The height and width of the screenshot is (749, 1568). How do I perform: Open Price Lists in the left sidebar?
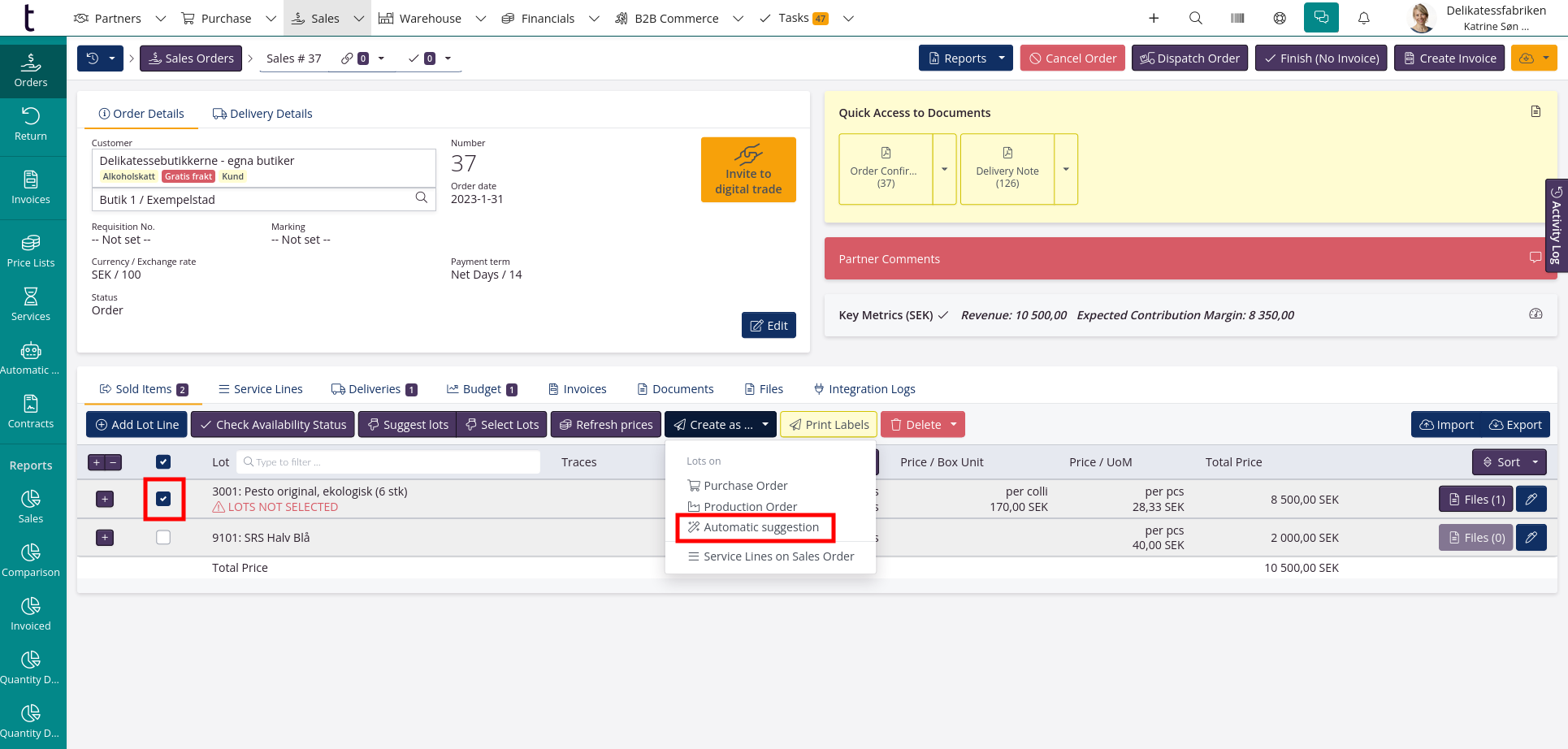coord(31,250)
